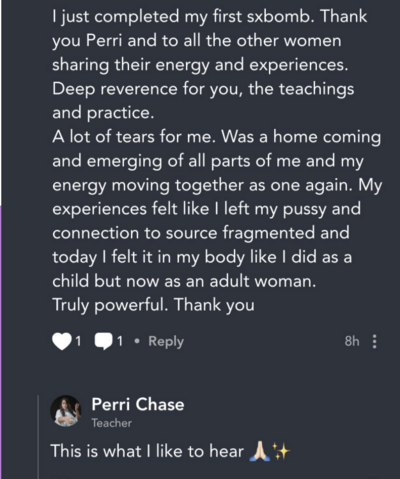
Task: Click Reply under the comment
Action: point(166,342)
